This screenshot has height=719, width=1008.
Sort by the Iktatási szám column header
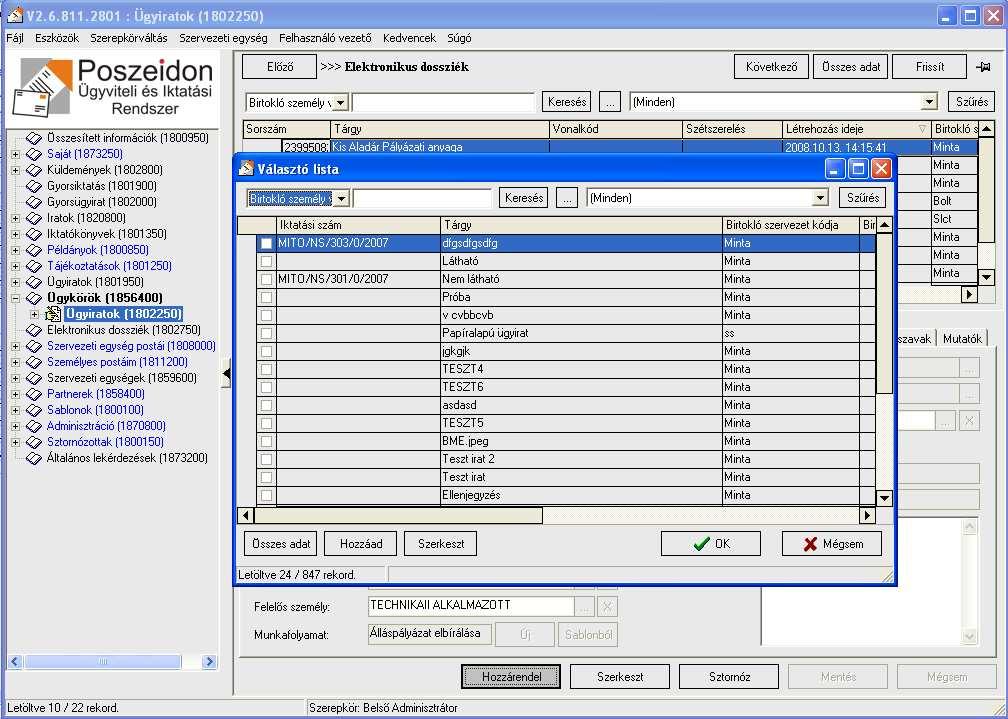click(359, 225)
